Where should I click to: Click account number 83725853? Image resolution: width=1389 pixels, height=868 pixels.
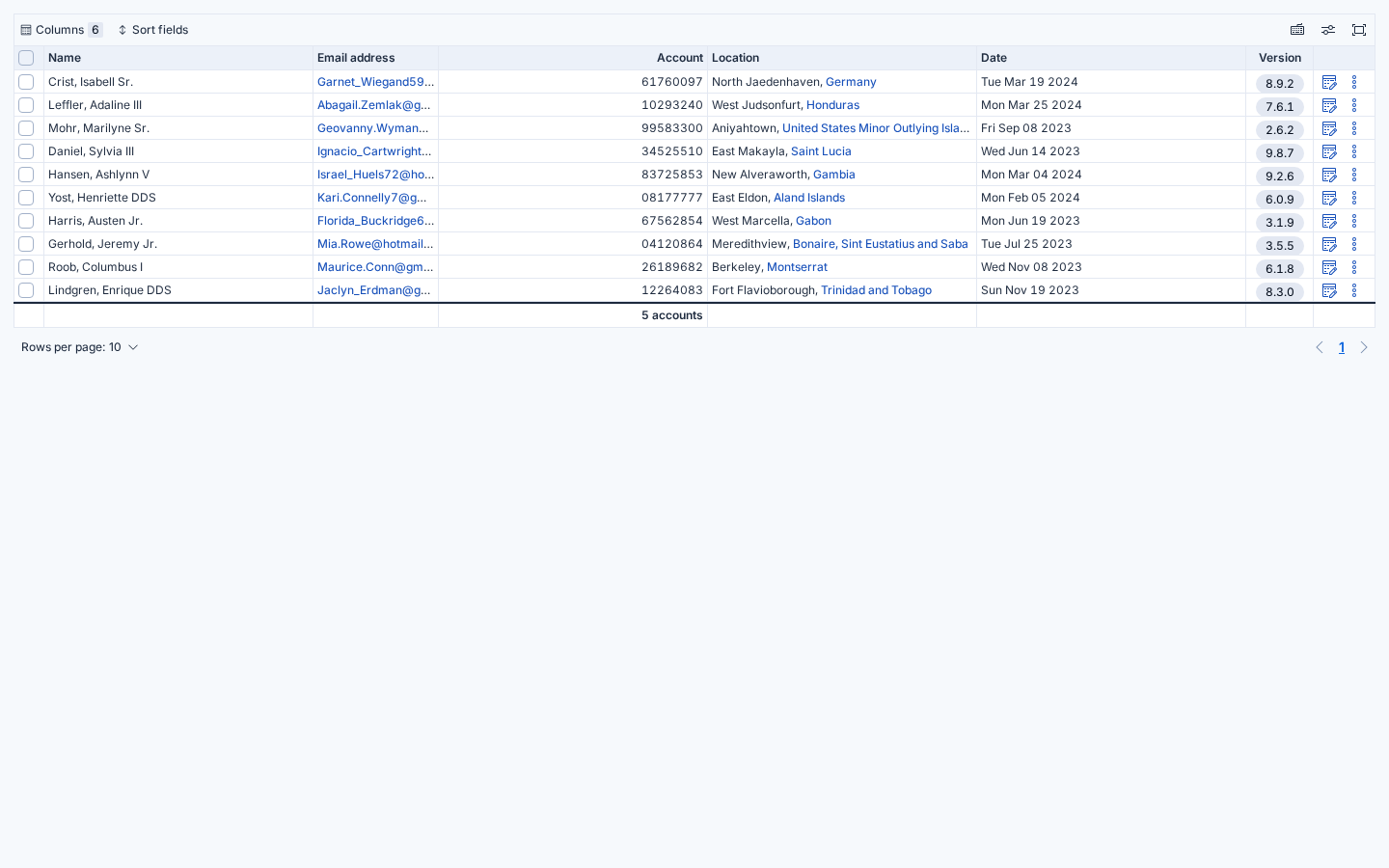(x=672, y=175)
